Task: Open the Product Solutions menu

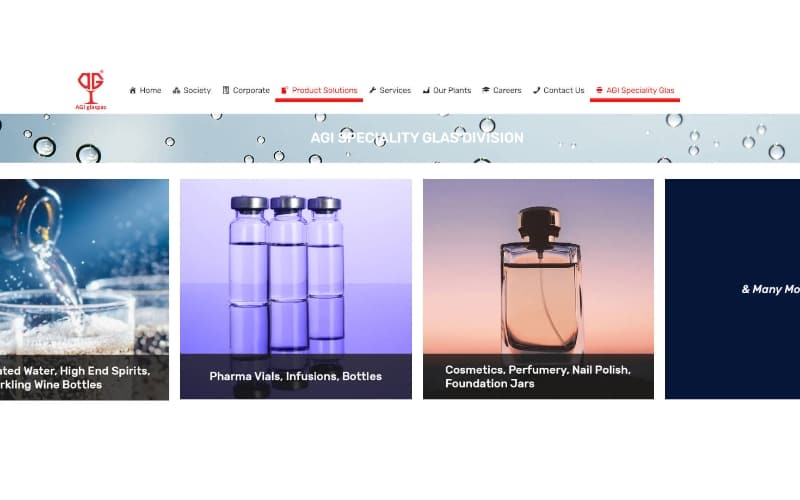Action: [x=319, y=90]
